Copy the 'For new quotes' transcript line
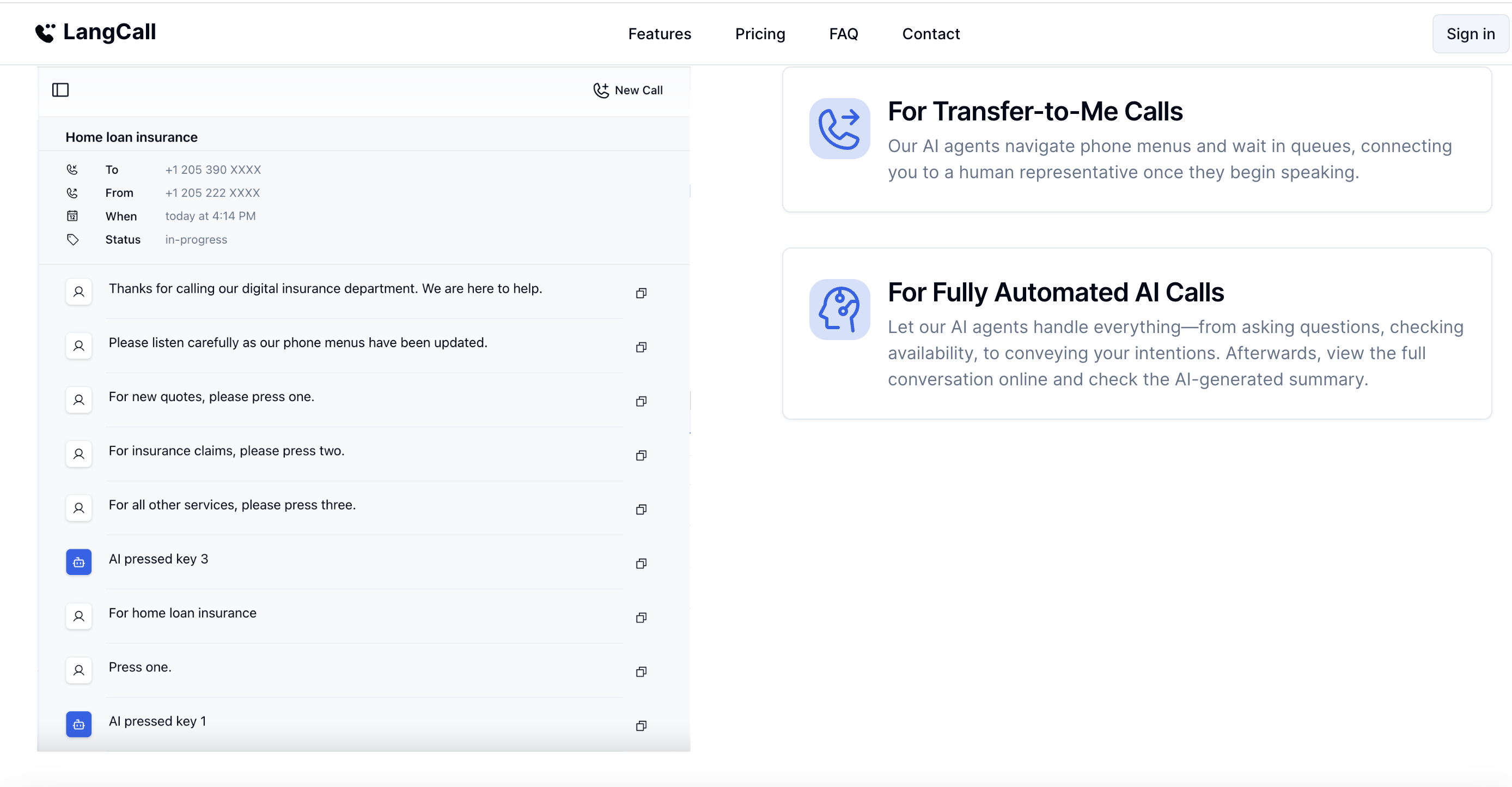Viewport: 1512px width, 787px height. 641,401
